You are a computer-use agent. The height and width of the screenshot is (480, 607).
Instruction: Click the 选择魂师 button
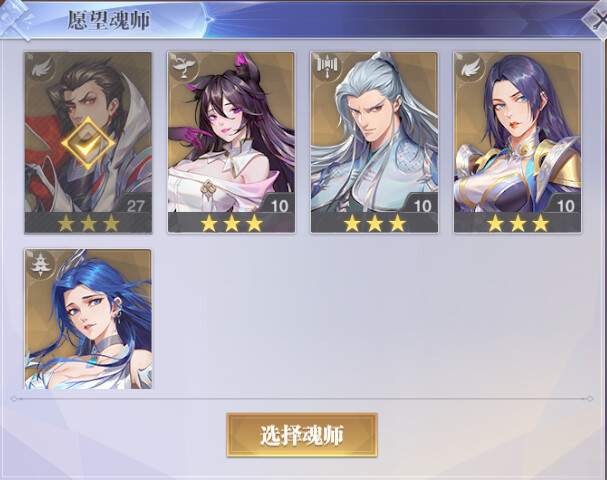coord(302,435)
